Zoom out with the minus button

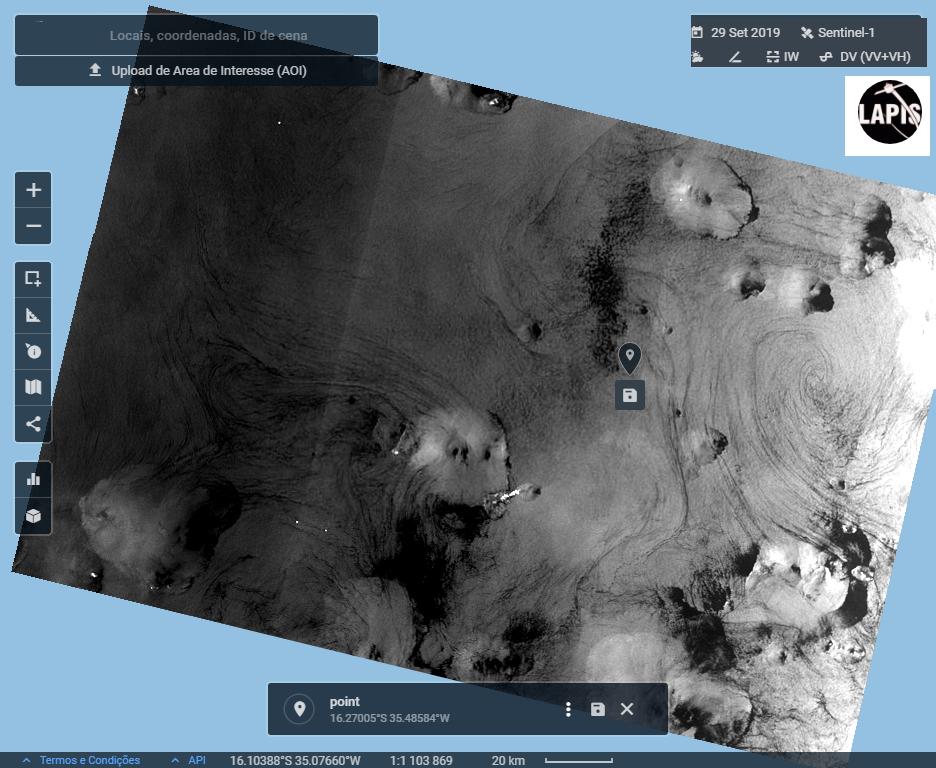(33, 226)
